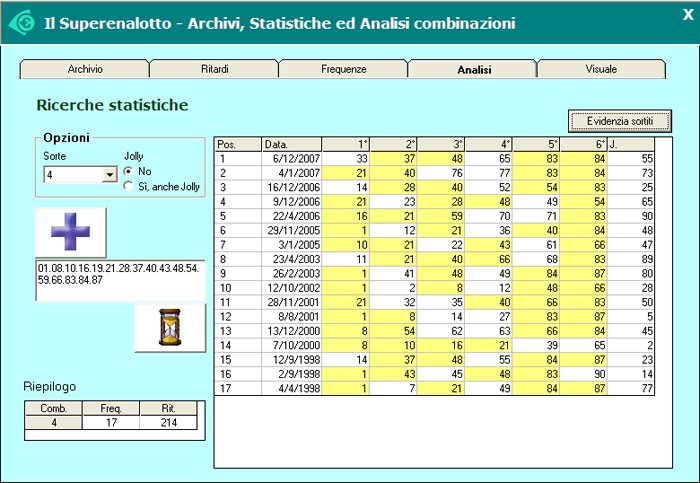Click the date cell 22/4/2006
The image size is (700, 483).
(292, 216)
